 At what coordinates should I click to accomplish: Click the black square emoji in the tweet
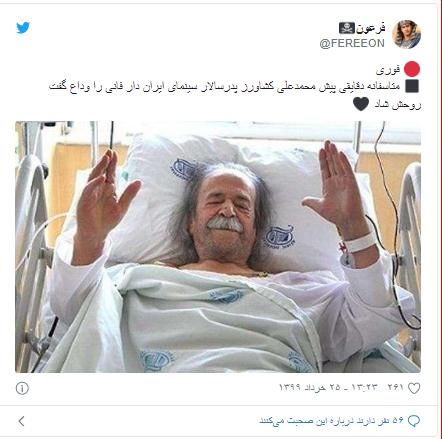[x=412, y=86]
